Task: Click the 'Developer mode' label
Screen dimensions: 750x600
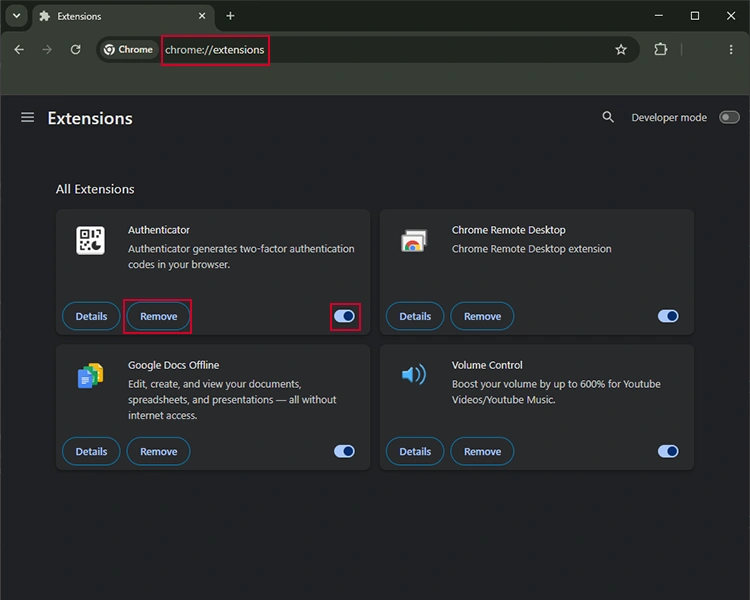Action: 669,118
